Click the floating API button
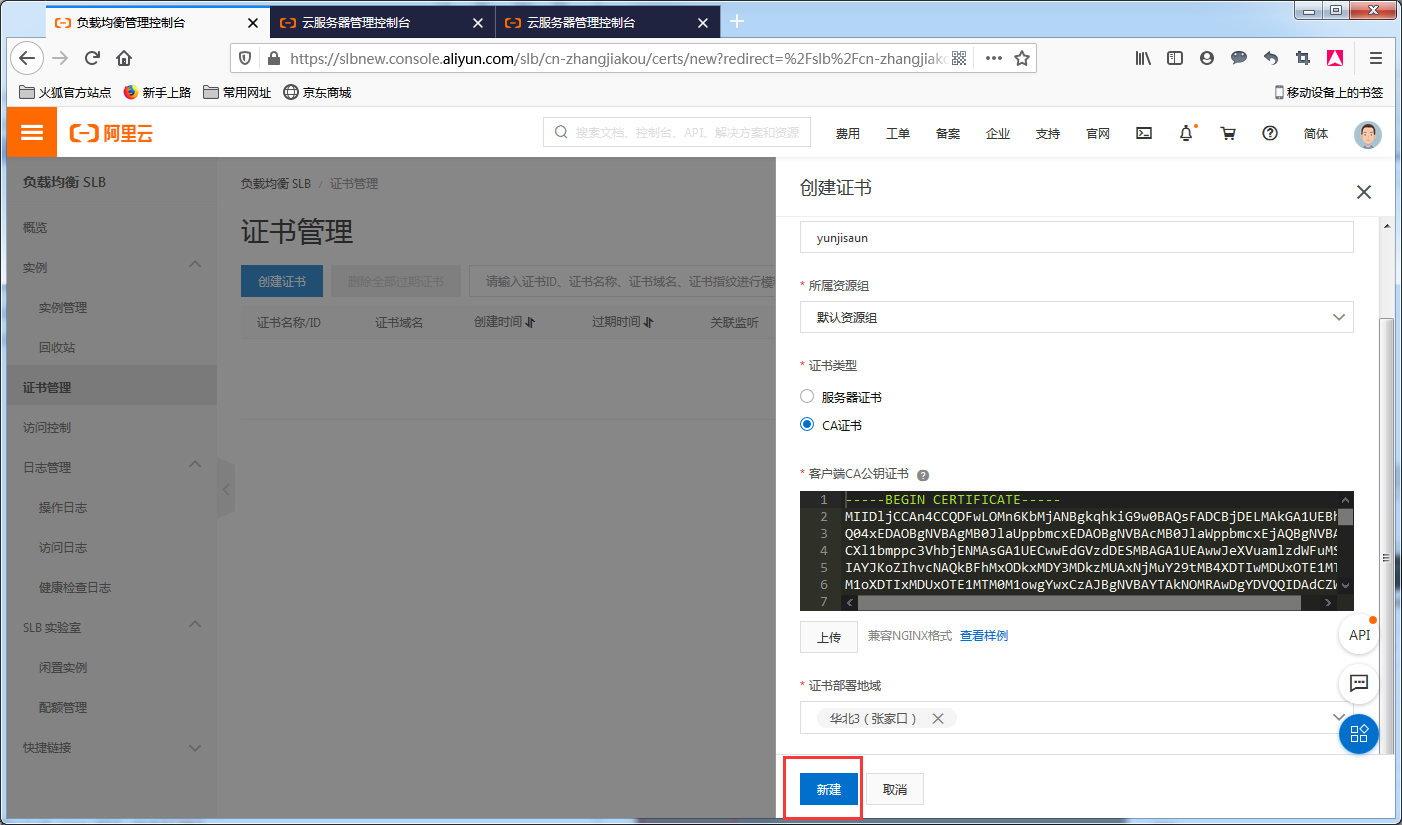The image size is (1402, 825). point(1359,635)
